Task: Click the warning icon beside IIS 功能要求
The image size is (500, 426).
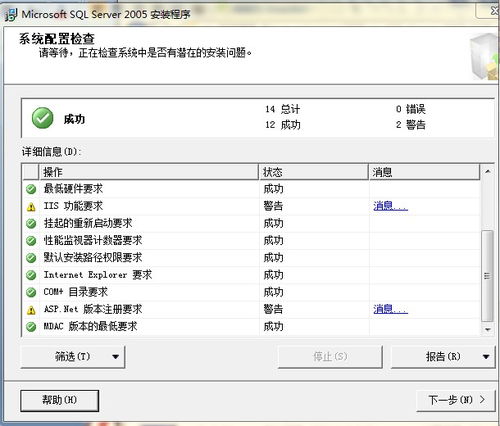Action: [31, 207]
